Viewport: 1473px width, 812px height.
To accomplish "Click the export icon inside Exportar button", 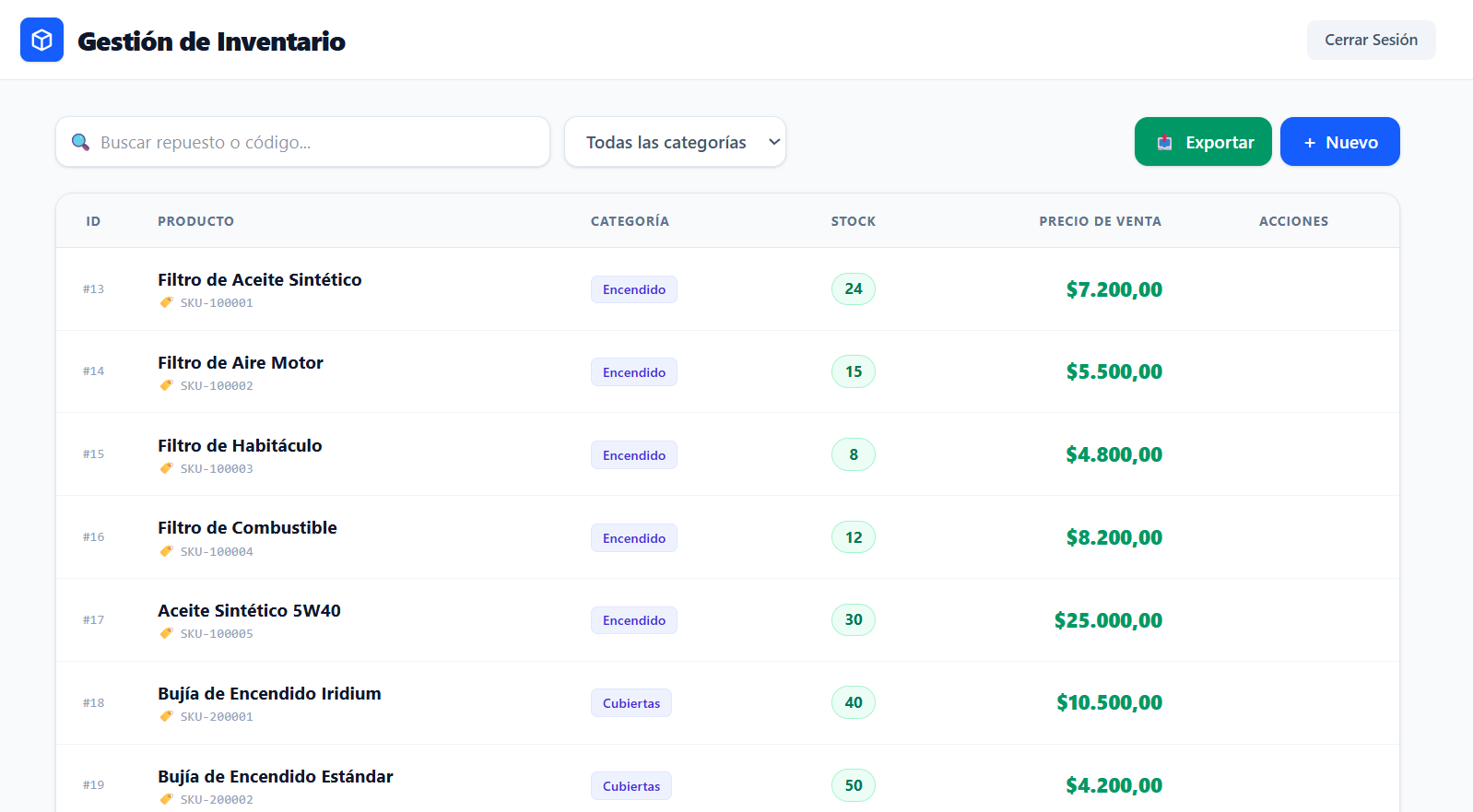I will pos(1164,142).
